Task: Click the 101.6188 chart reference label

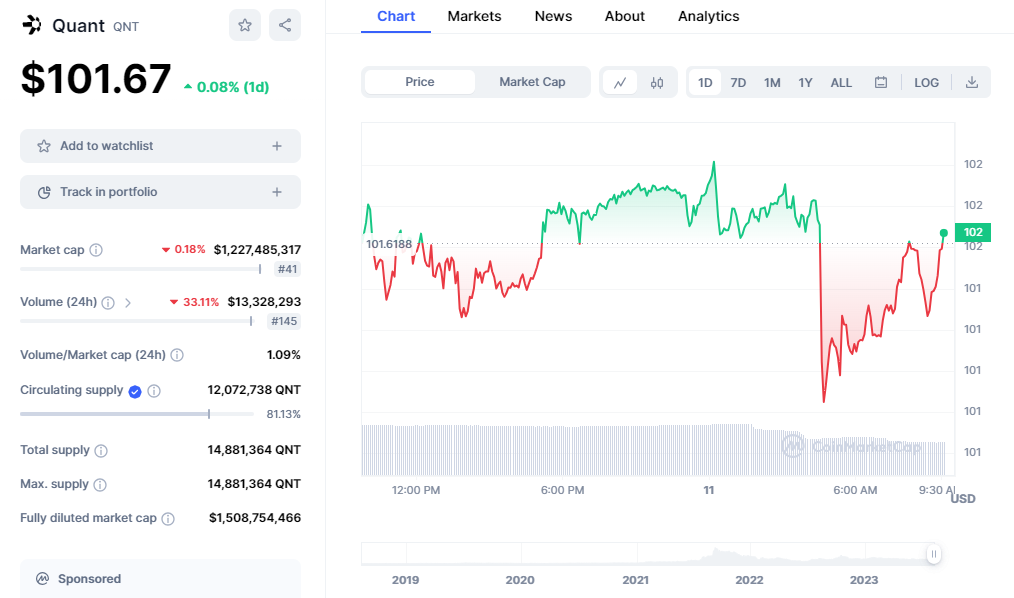Action: point(389,244)
